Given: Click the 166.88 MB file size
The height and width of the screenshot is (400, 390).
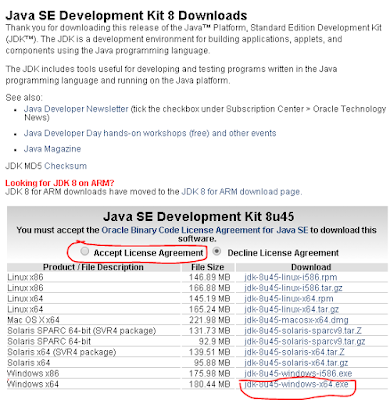Looking at the screenshot, I should (x=210, y=288).
